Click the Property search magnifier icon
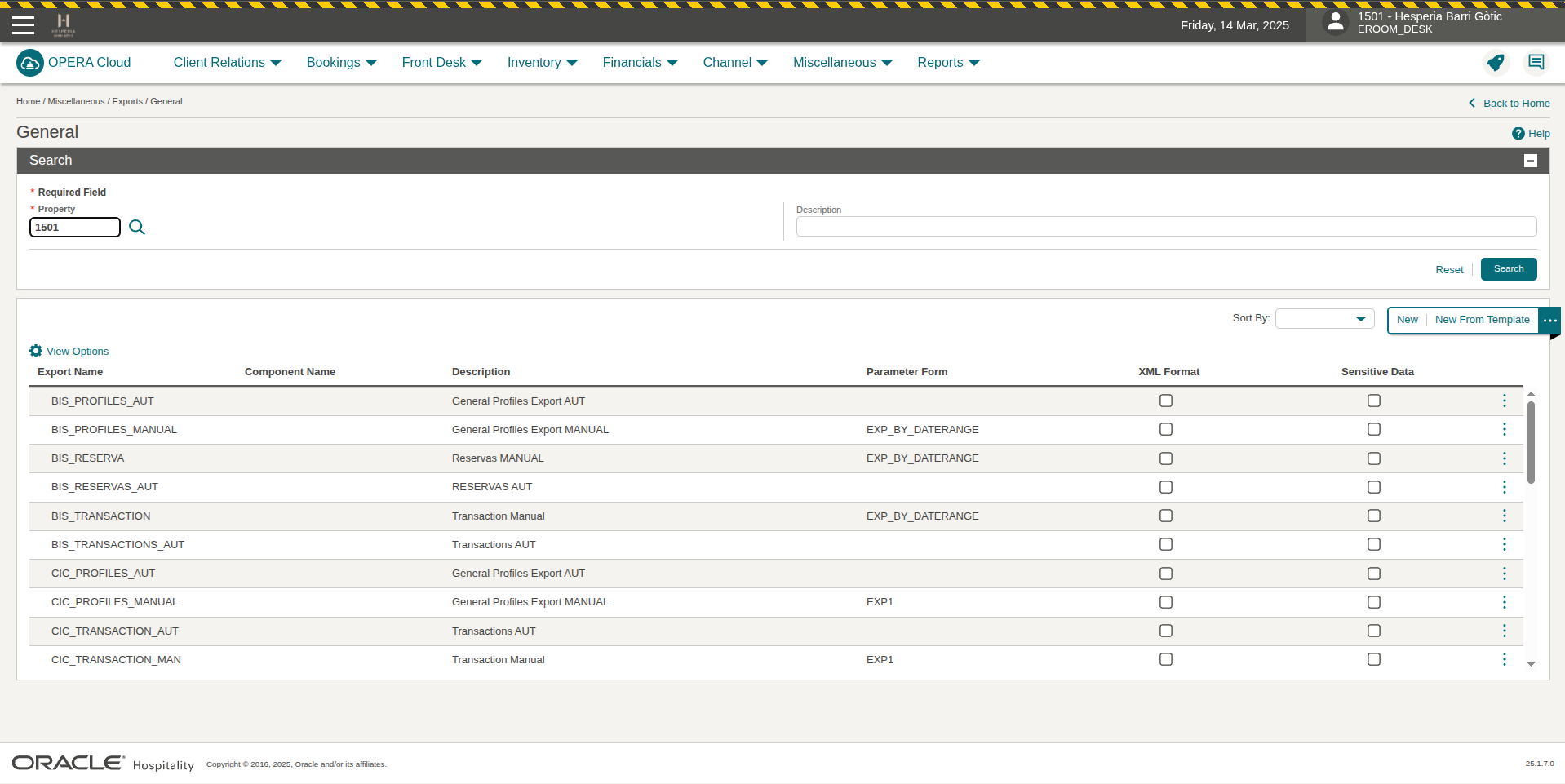Image resolution: width=1565 pixels, height=784 pixels. (137, 228)
